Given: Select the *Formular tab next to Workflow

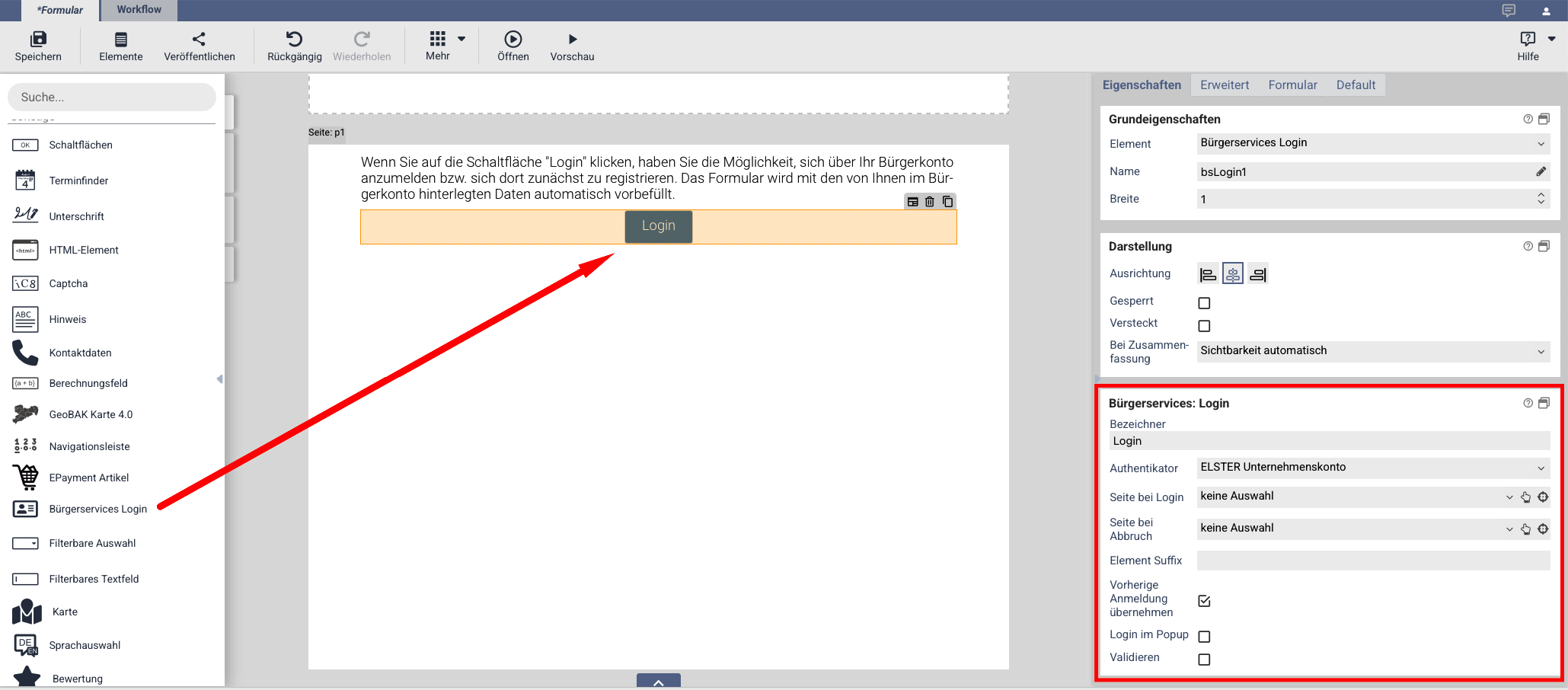Looking at the screenshot, I should point(60,10).
